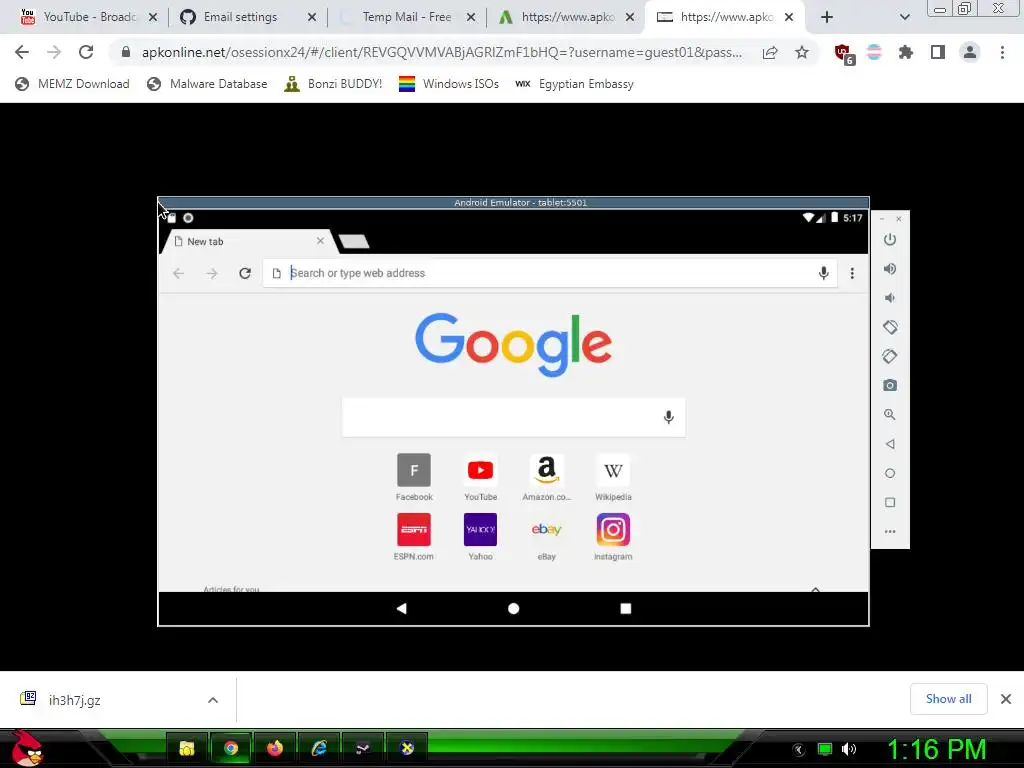
Task: Open Chrome's three-dot menu
Action: click(x=1002, y=52)
